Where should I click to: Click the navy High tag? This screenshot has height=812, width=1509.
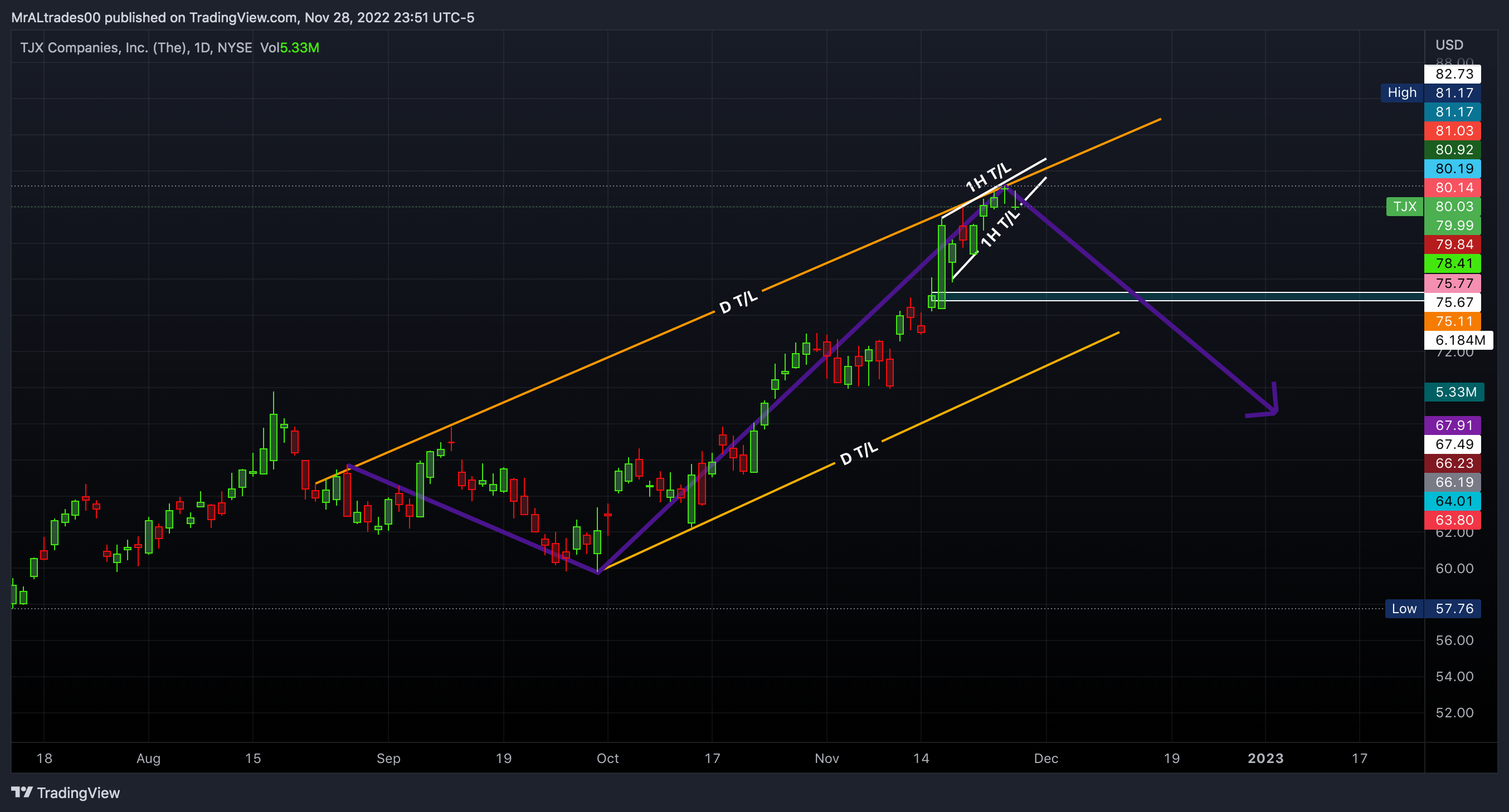(x=1402, y=92)
